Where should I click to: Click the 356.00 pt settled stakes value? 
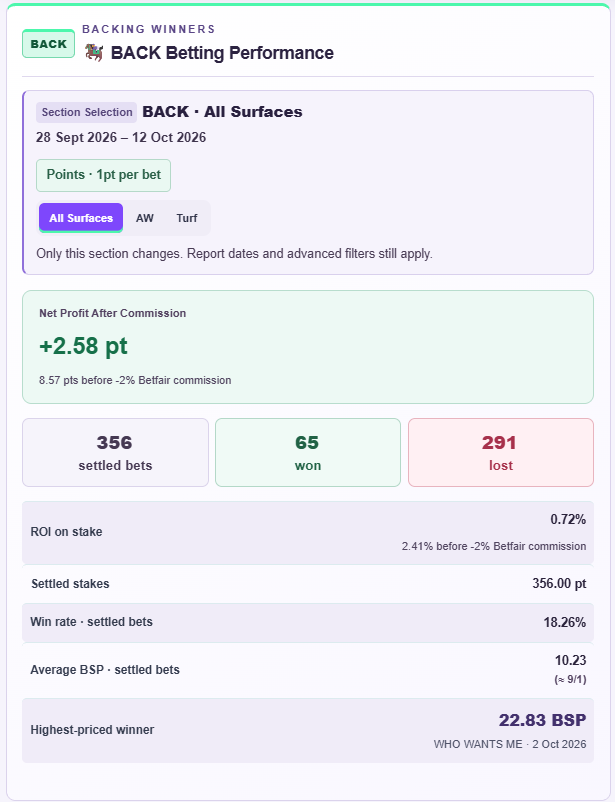pyautogui.click(x=559, y=584)
